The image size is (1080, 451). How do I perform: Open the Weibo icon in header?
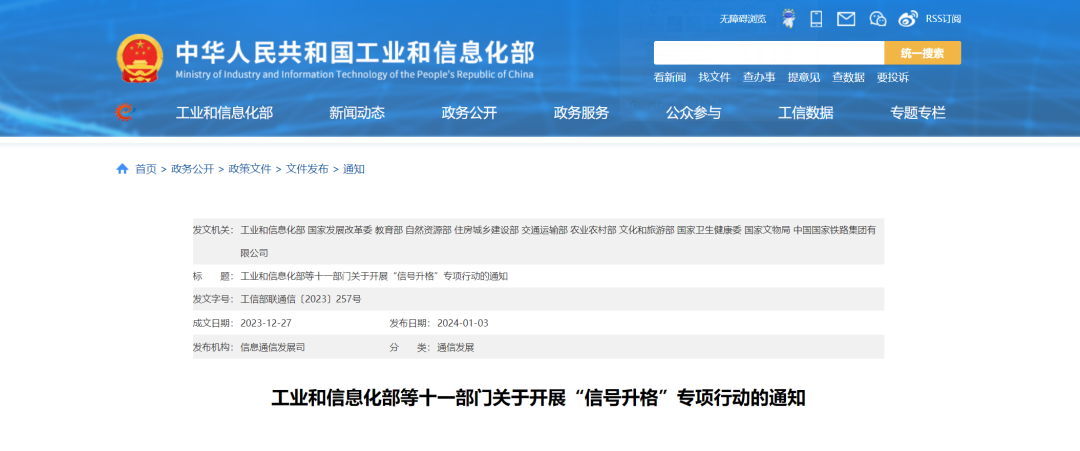point(907,18)
